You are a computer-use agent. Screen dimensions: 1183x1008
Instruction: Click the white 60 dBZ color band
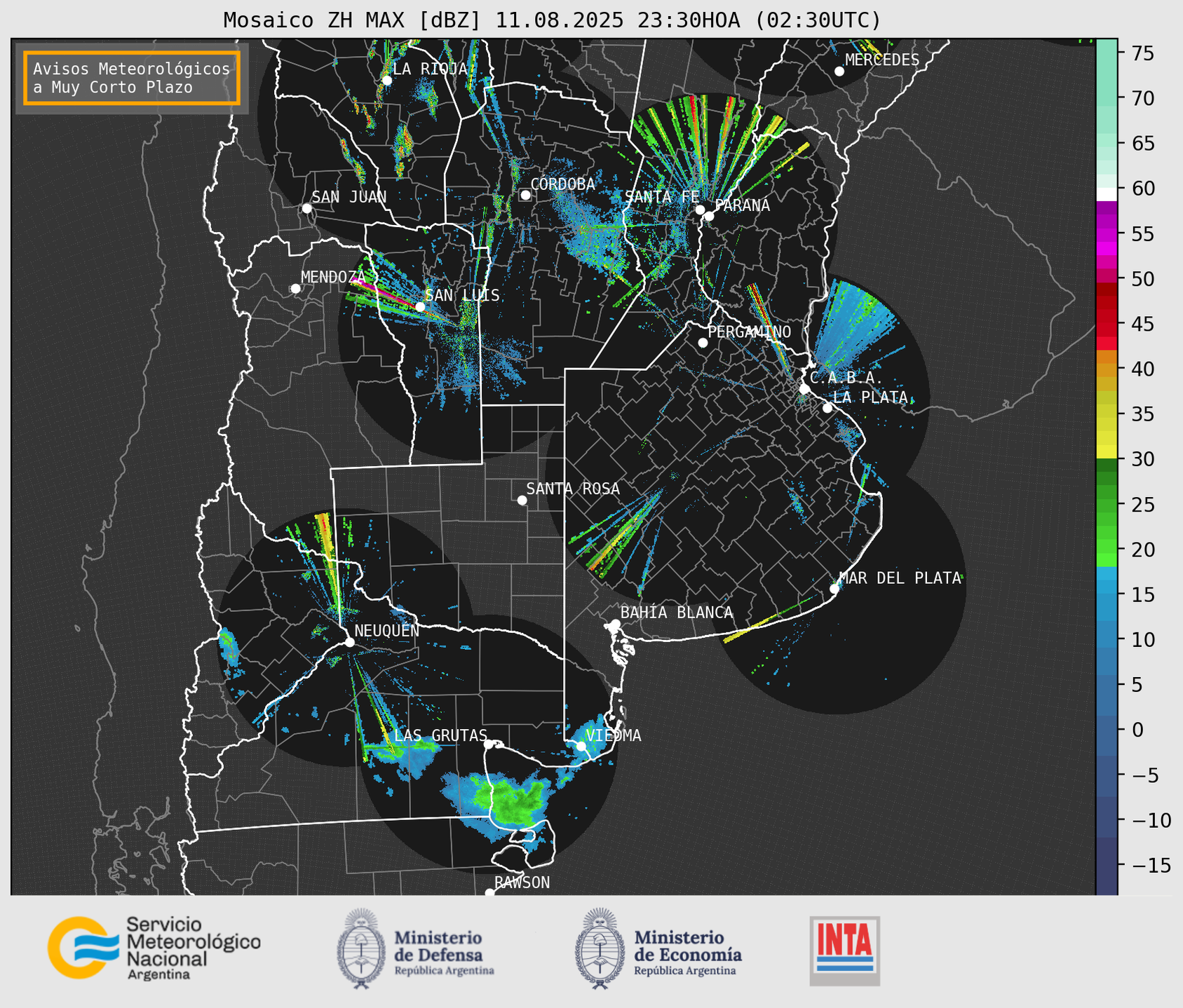pyautogui.click(x=1107, y=194)
